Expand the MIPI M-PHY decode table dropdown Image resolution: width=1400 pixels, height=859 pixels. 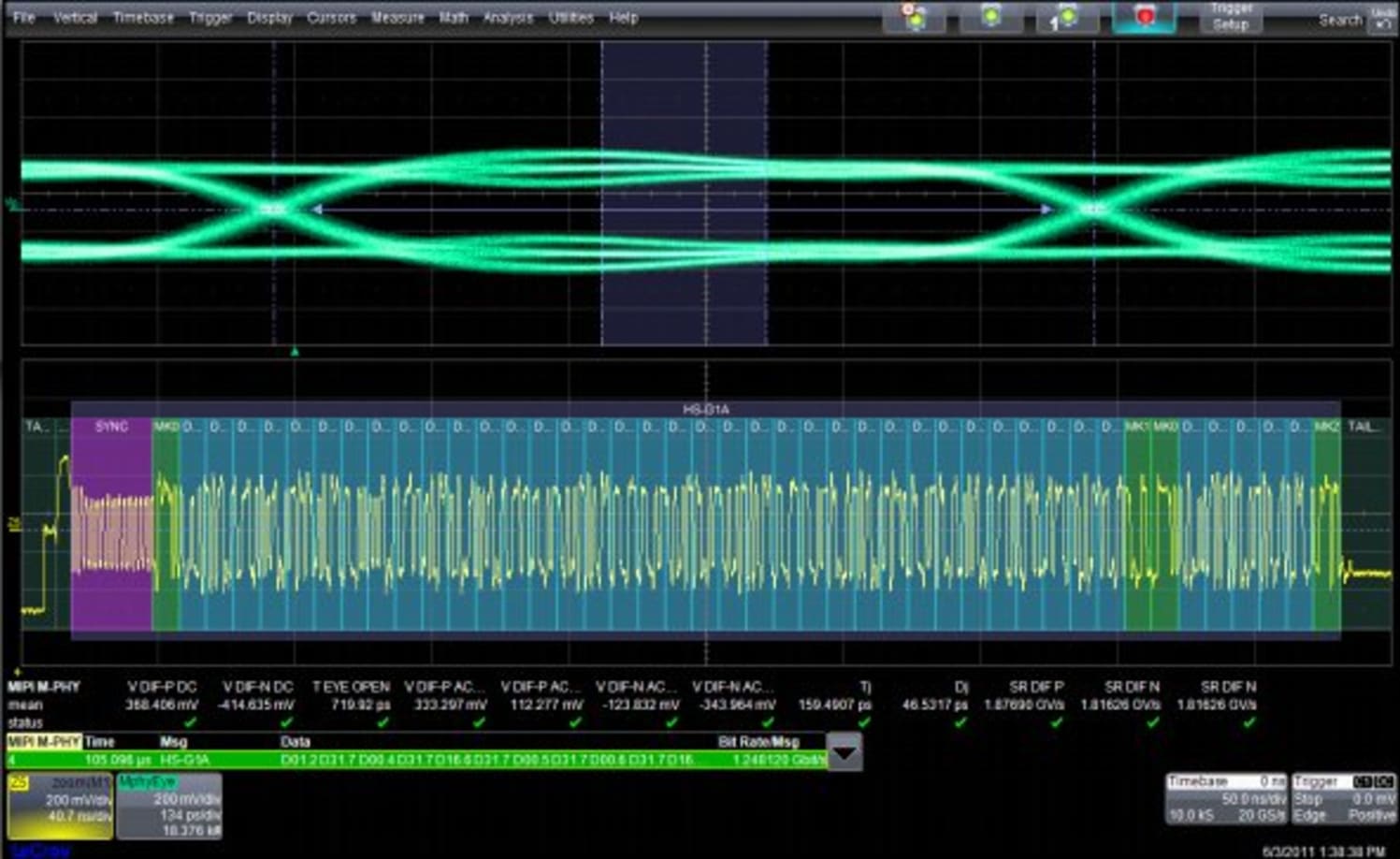(844, 751)
